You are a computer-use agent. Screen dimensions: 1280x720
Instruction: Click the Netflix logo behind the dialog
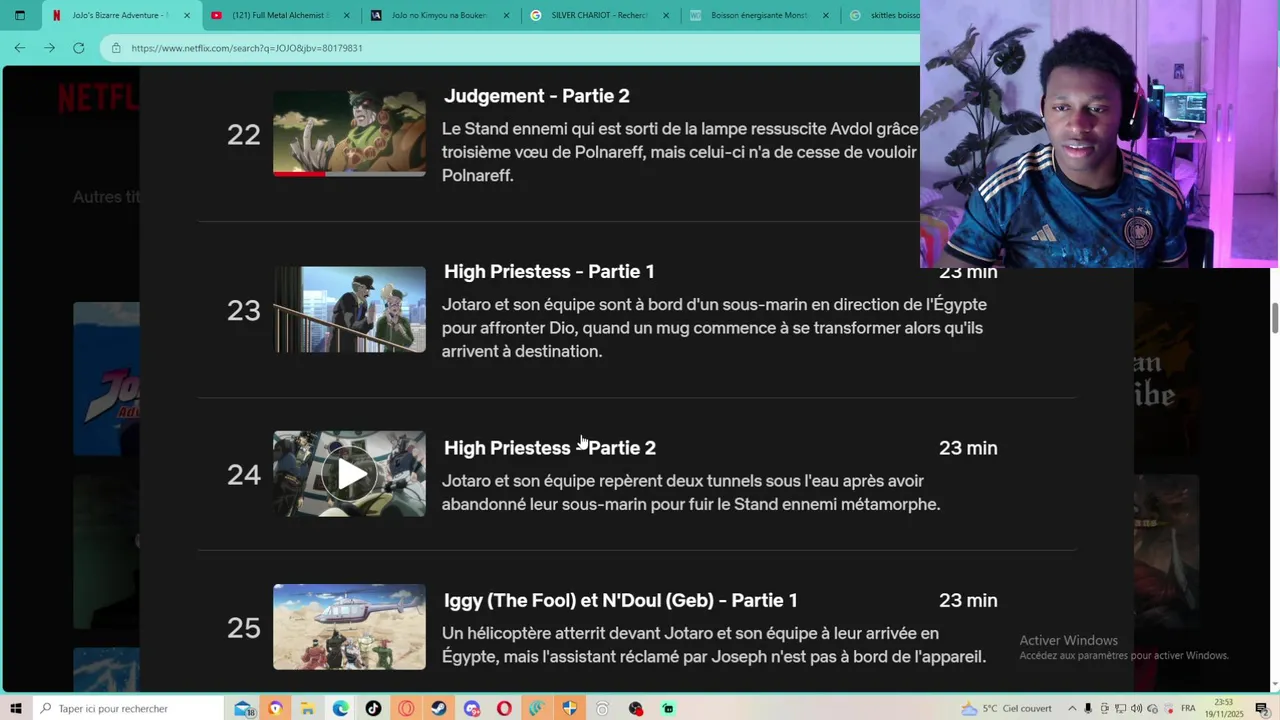click(98, 97)
